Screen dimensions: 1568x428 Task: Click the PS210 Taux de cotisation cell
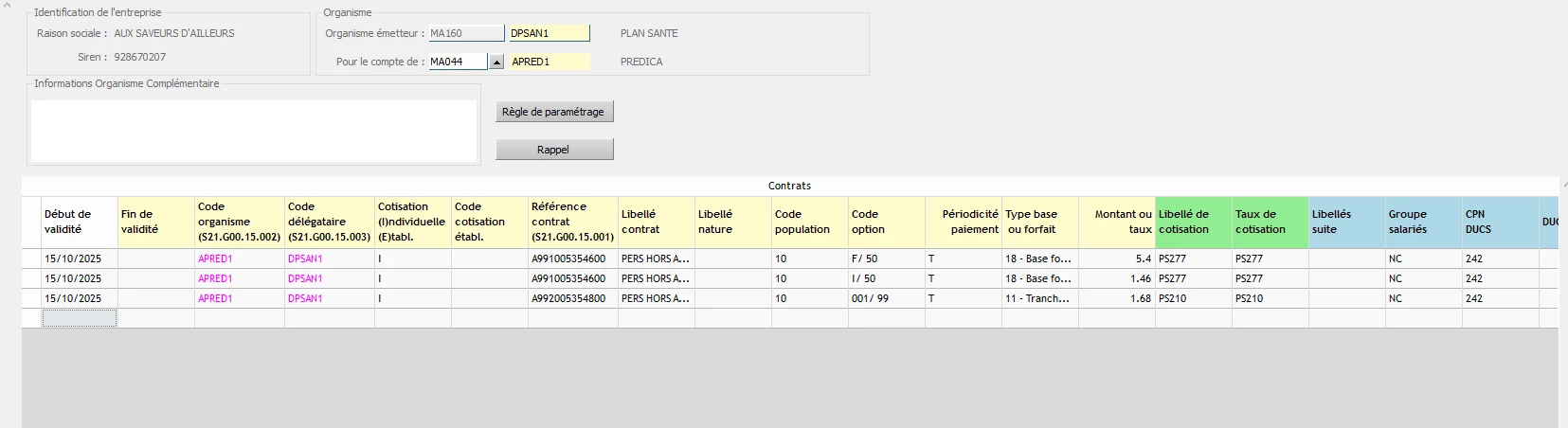click(x=1271, y=298)
